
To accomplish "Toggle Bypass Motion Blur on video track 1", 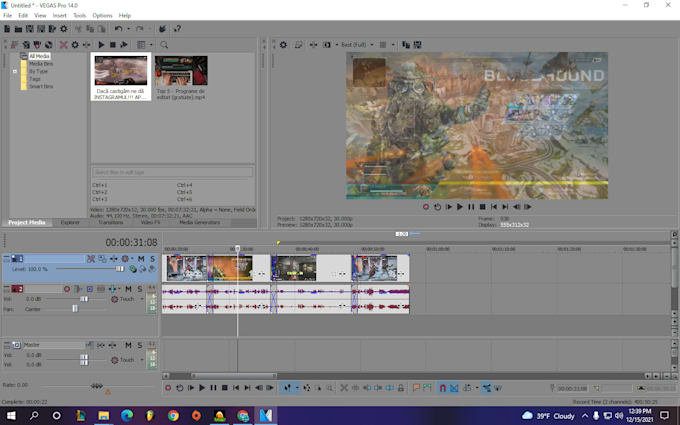I will point(91,259).
